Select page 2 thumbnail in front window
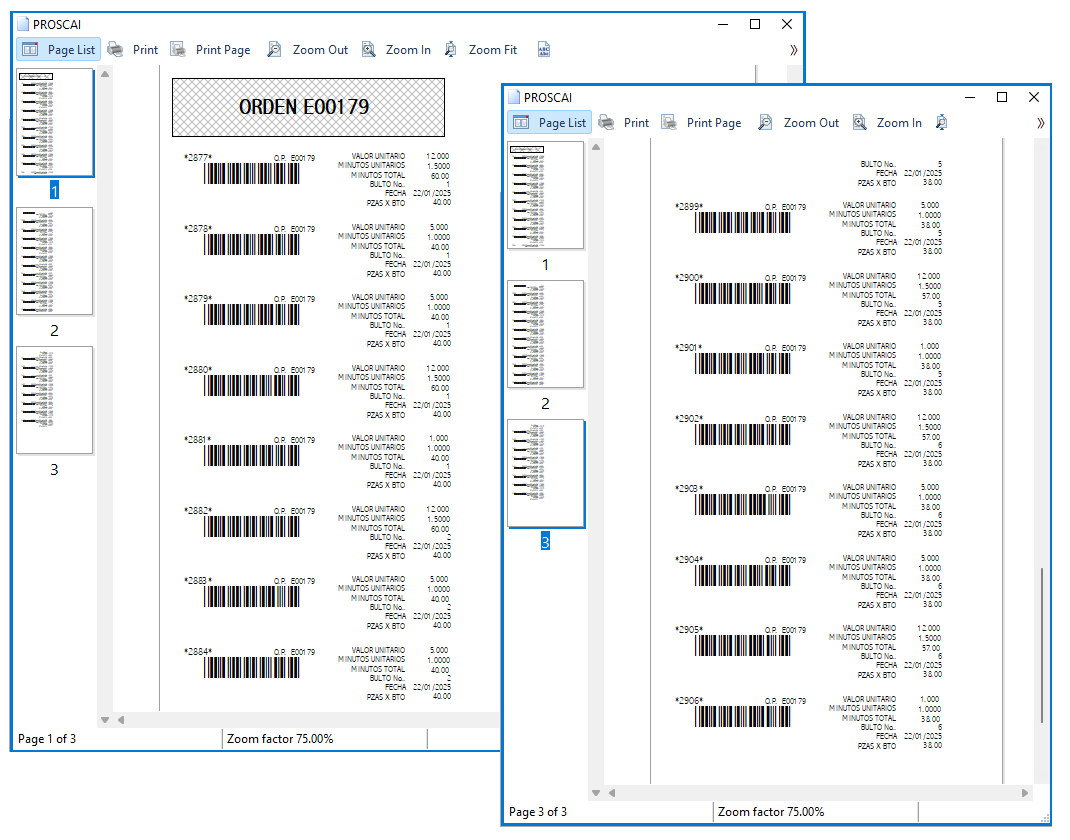Viewport: 1070px width, 840px height. tap(545, 334)
